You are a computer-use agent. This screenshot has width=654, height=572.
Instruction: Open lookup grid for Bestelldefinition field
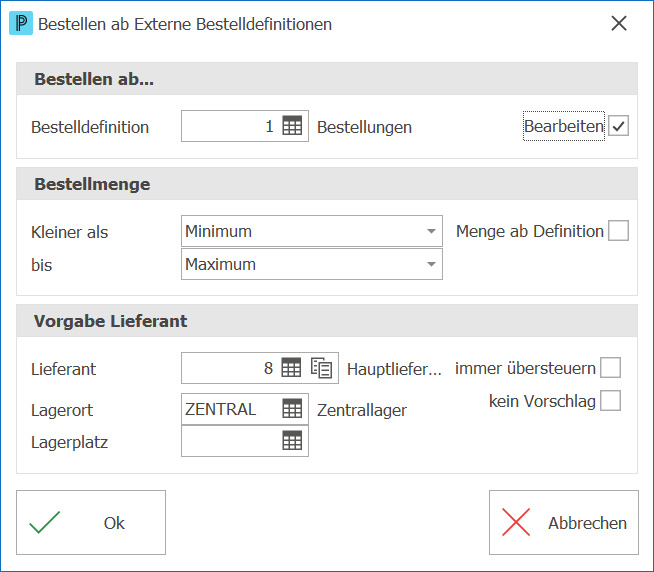pyautogui.click(x=292, y=126)
